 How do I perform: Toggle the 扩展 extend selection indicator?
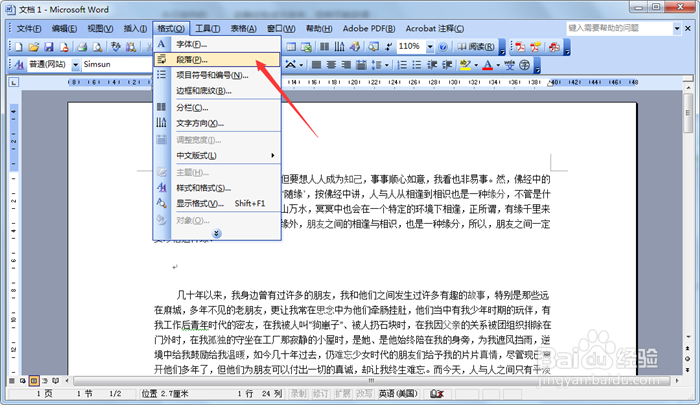(x=342, y=394)
